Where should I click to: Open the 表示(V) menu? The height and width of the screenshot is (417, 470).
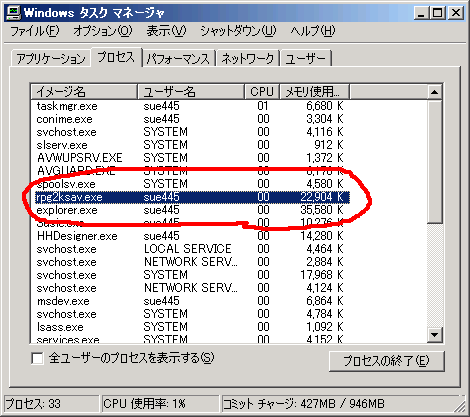[x=166, y=31]
